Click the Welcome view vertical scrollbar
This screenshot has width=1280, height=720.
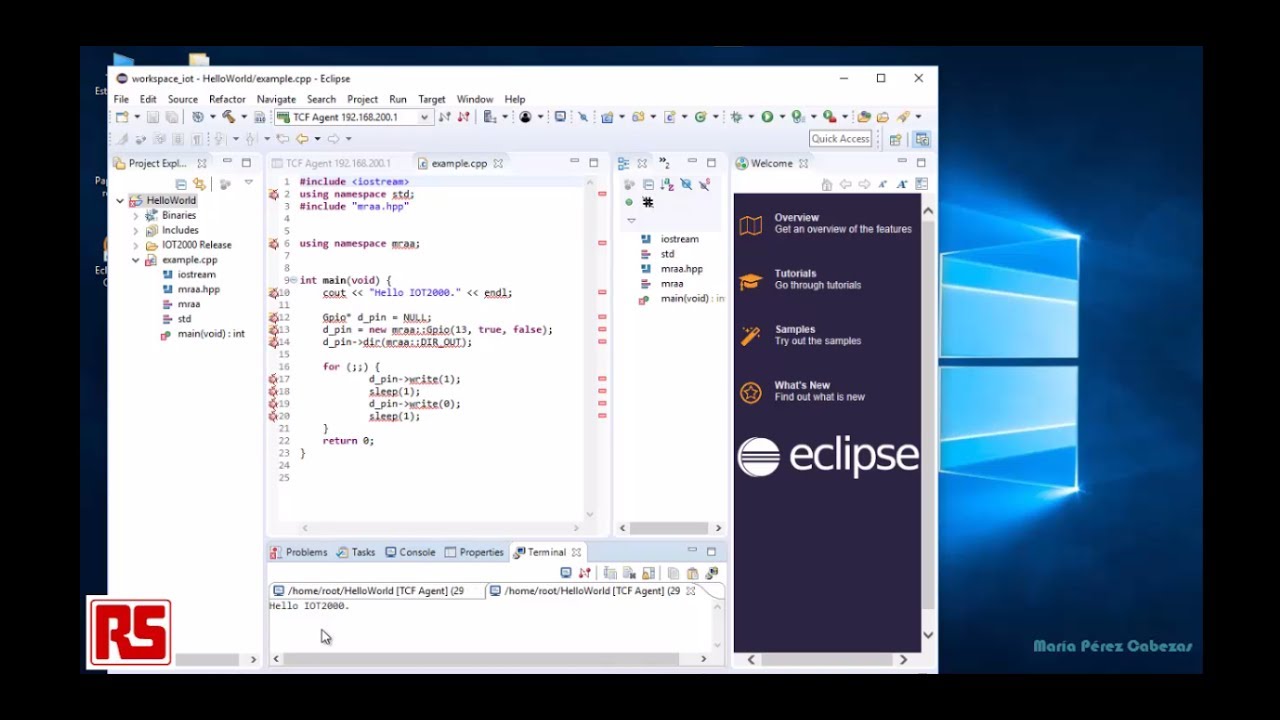(x=928, y=423)
